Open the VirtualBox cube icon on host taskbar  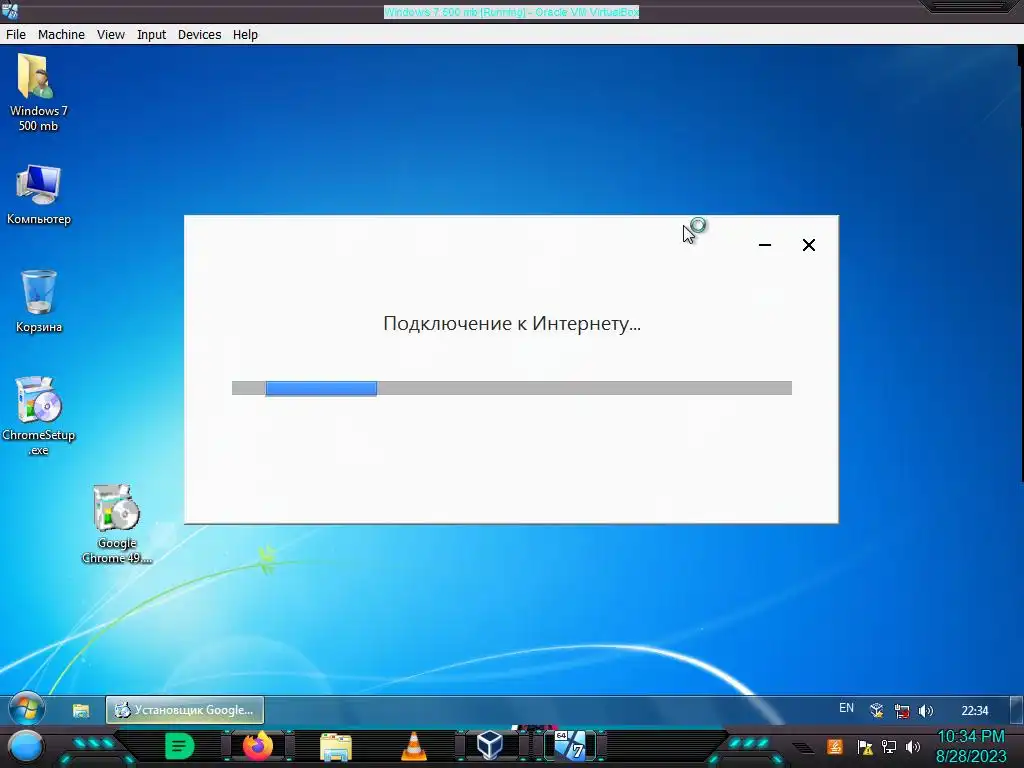coord(490,745)
